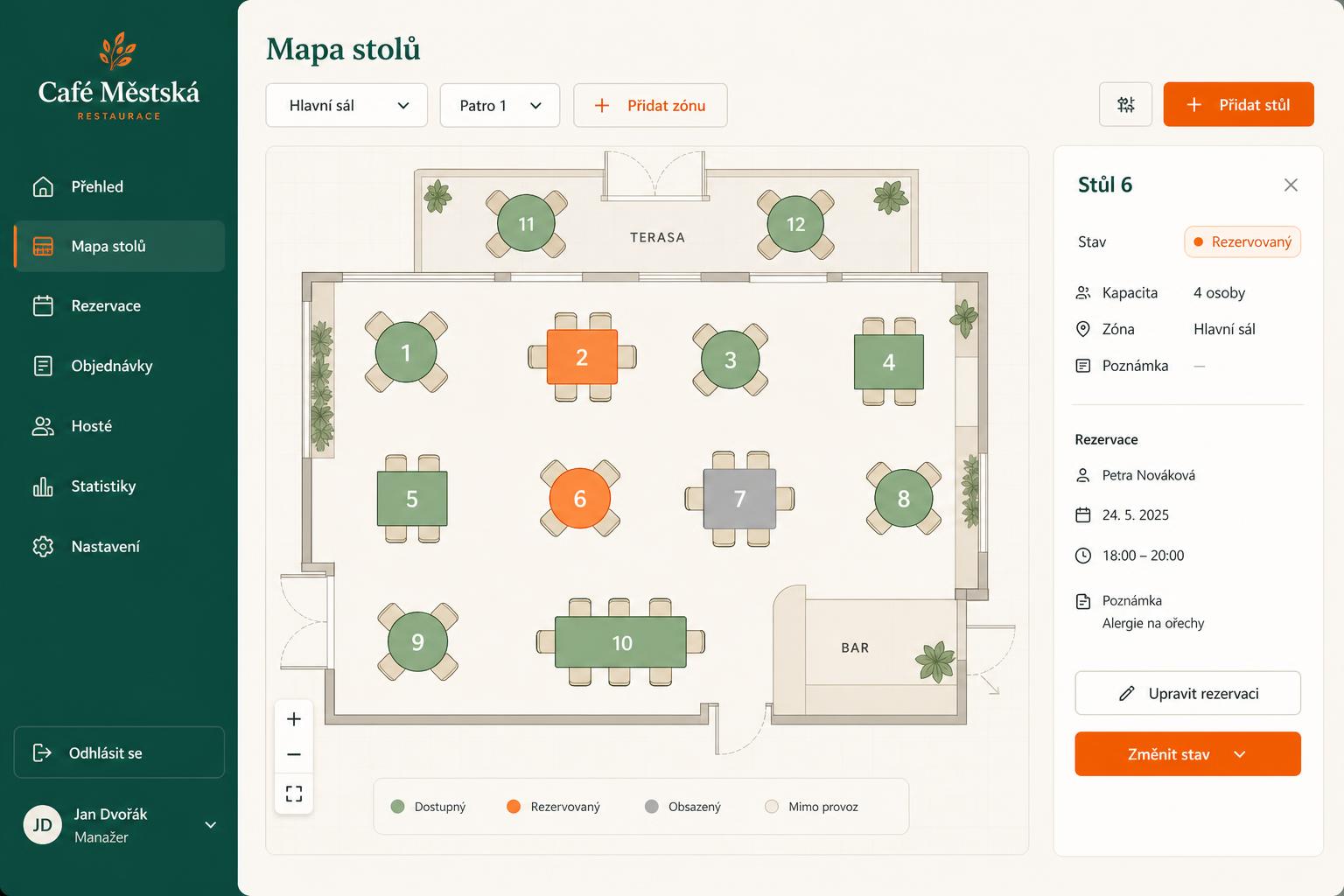
Task: Select reserved round table 6
Action: tap(579, 498)
